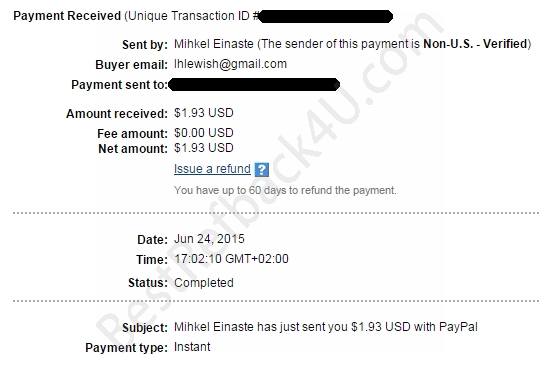Click the Fee amount value $0.00 USD
The width and height of the screenshot is (540, 366).
[x=204, y=133]
